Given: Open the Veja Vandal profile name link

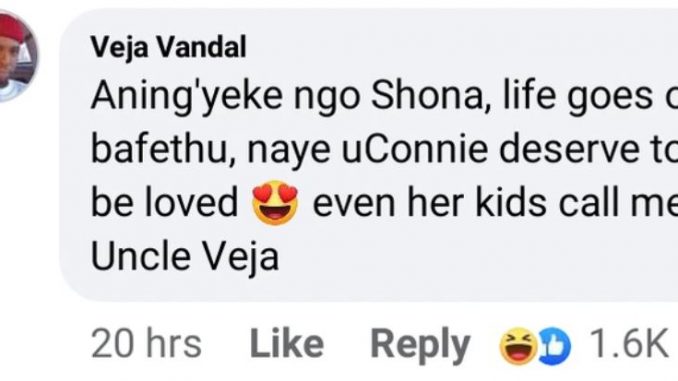Looking at the screenshot, I should click(168, 47).
